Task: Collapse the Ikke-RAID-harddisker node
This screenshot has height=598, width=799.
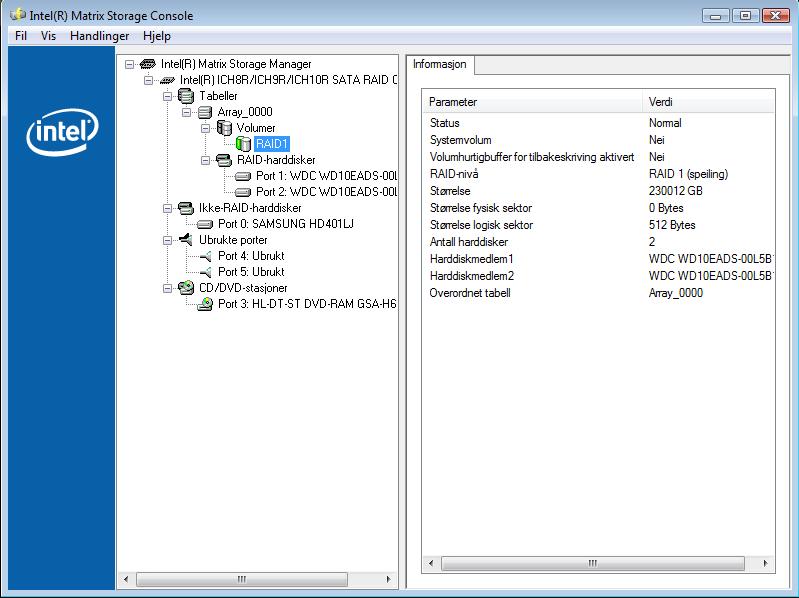Action: 167,208
